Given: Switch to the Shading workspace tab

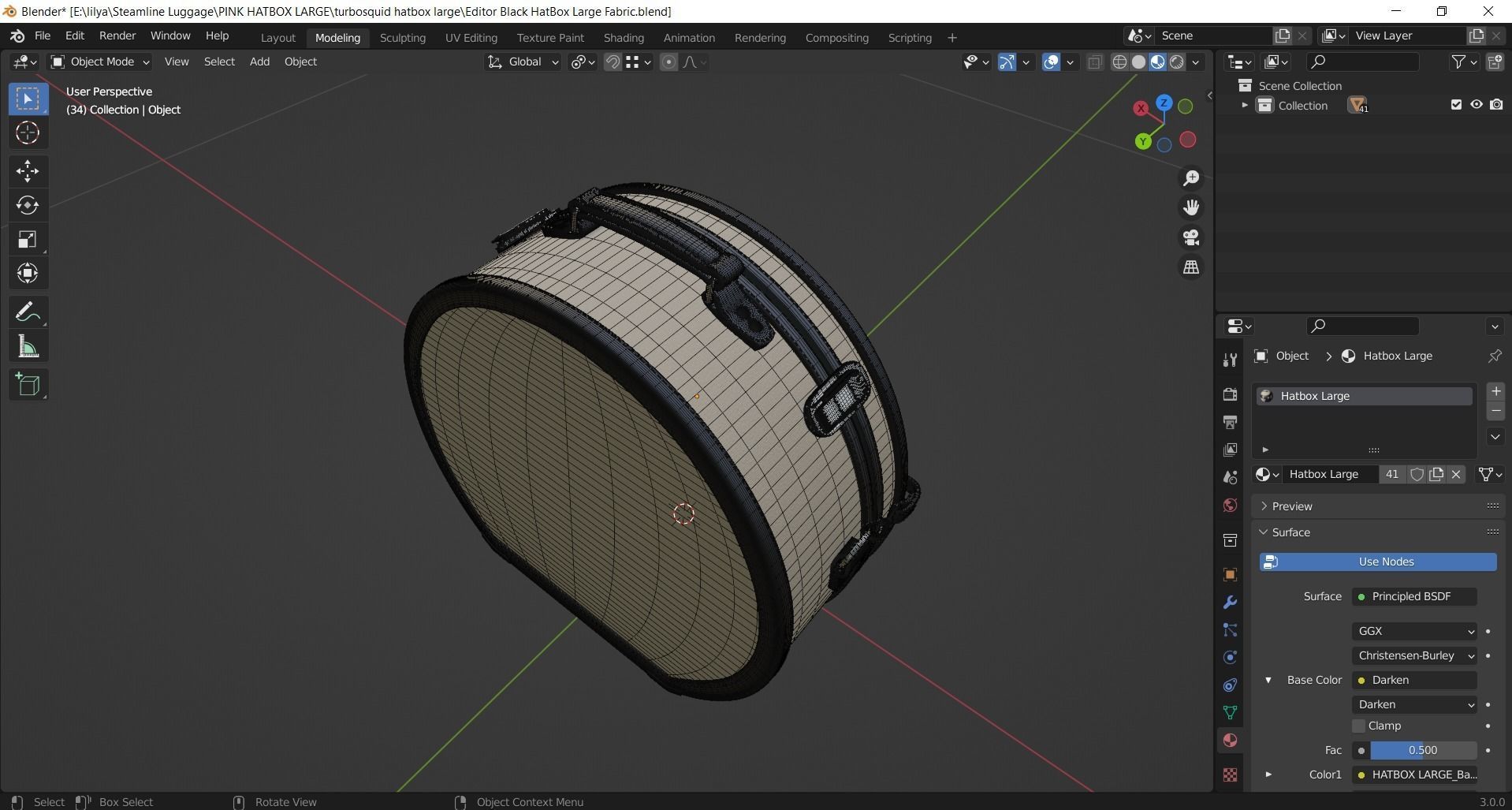Looking at the screenshot, I should [624, 37].
